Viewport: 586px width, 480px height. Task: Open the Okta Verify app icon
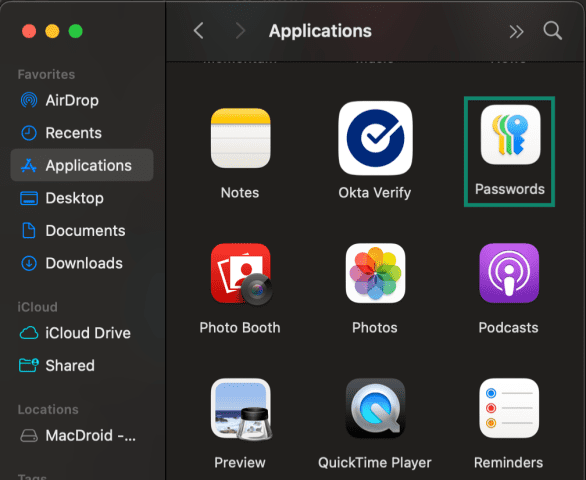tap(375, 138)
